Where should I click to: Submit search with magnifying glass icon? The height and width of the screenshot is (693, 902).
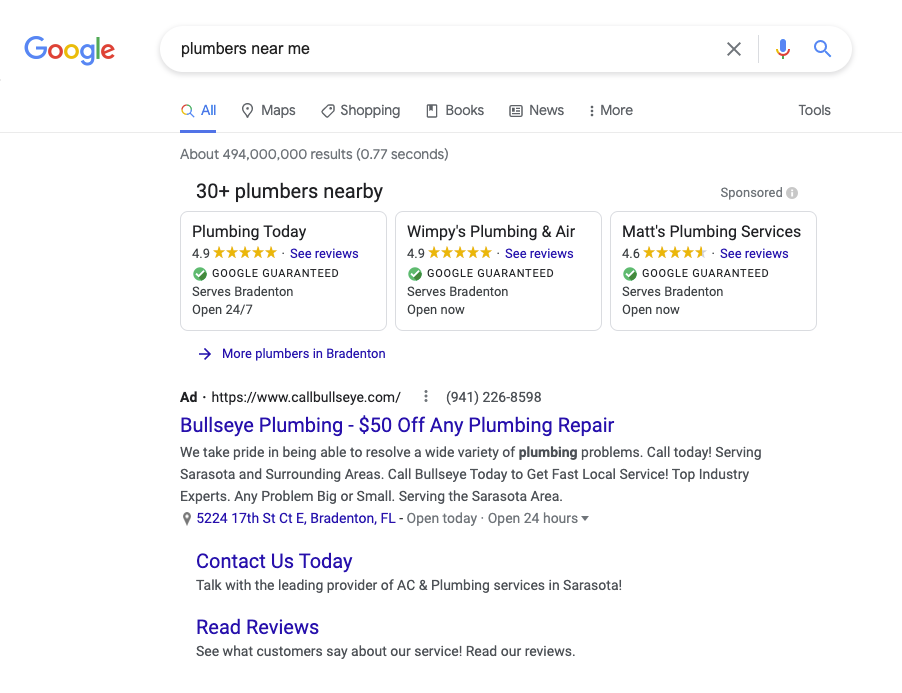[822, 49]
